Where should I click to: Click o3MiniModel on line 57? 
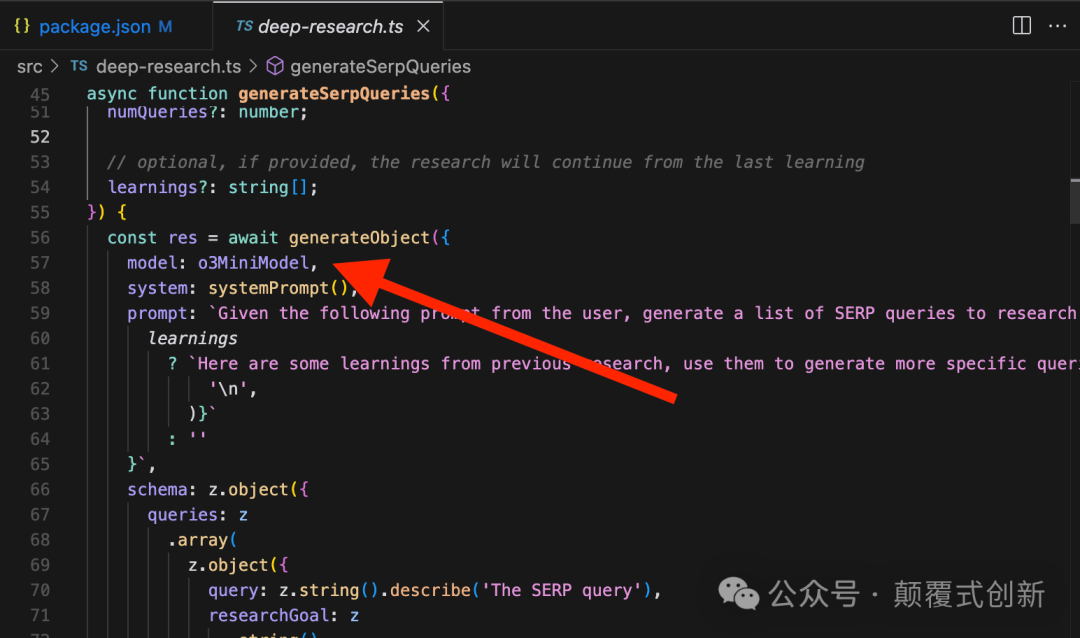pos(253,263)
